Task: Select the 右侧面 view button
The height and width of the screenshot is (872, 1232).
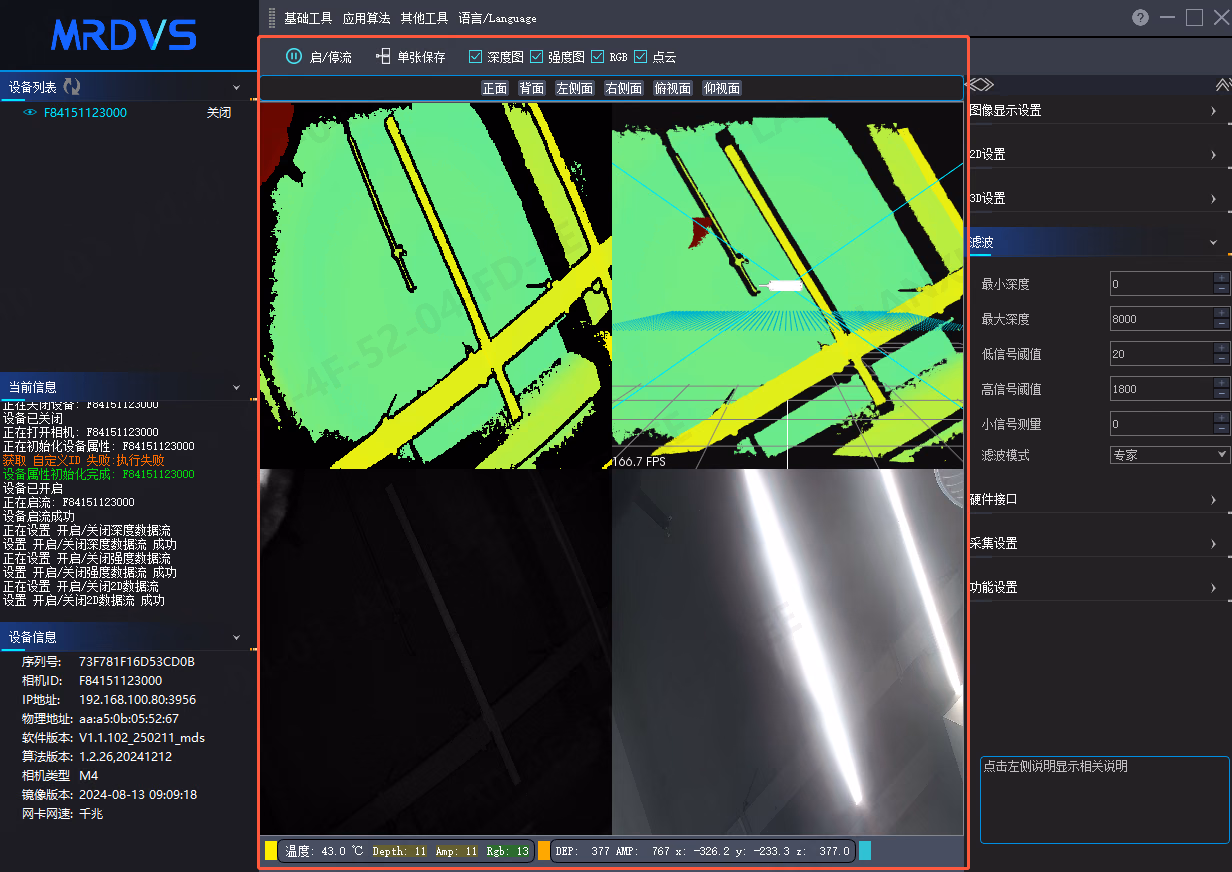Action: (624, 88)
